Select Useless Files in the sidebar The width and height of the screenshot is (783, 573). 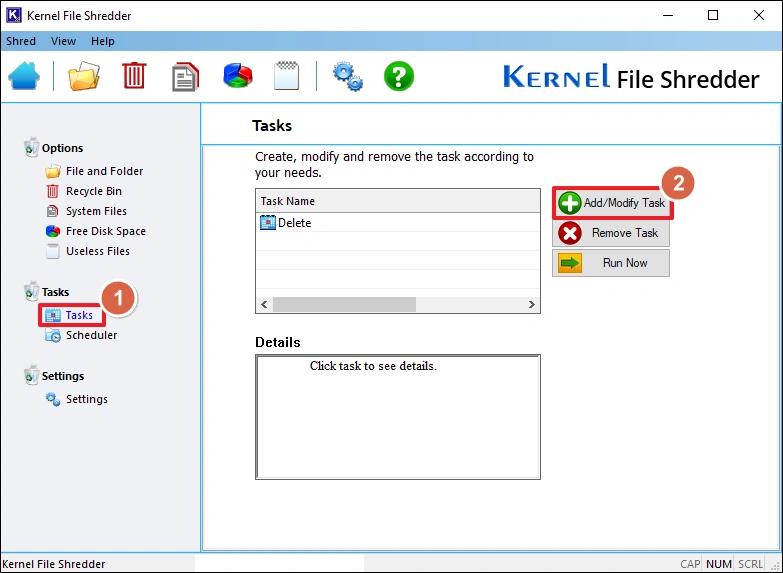97,251
